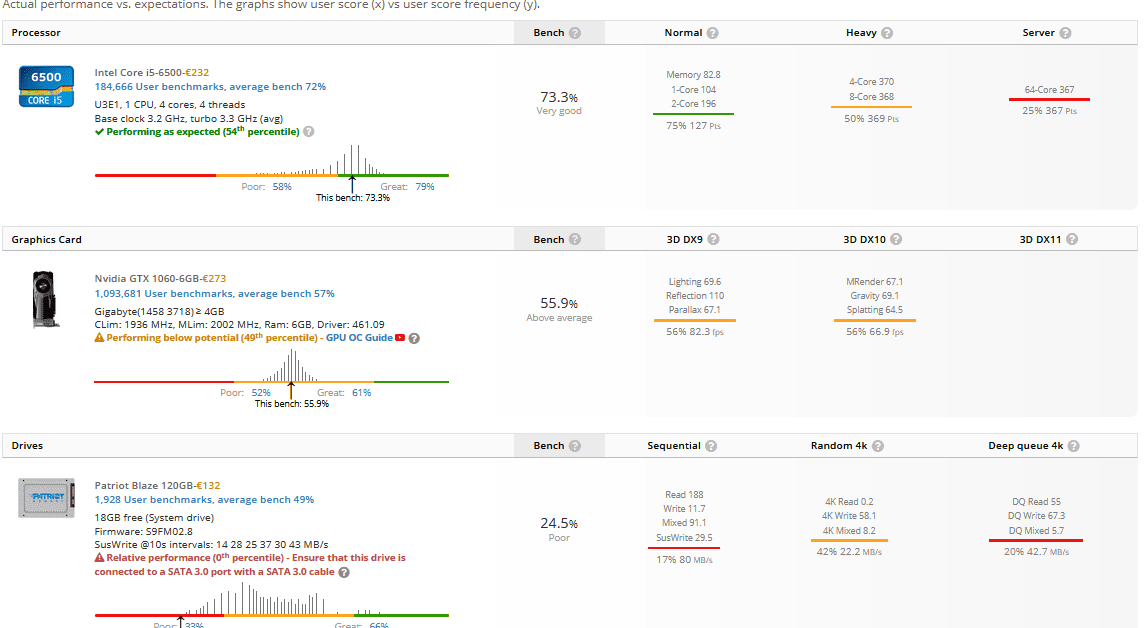Click 'Base clock 3.2 GHz, turbo 3.3 GHz' line

(x=188, y=119)
